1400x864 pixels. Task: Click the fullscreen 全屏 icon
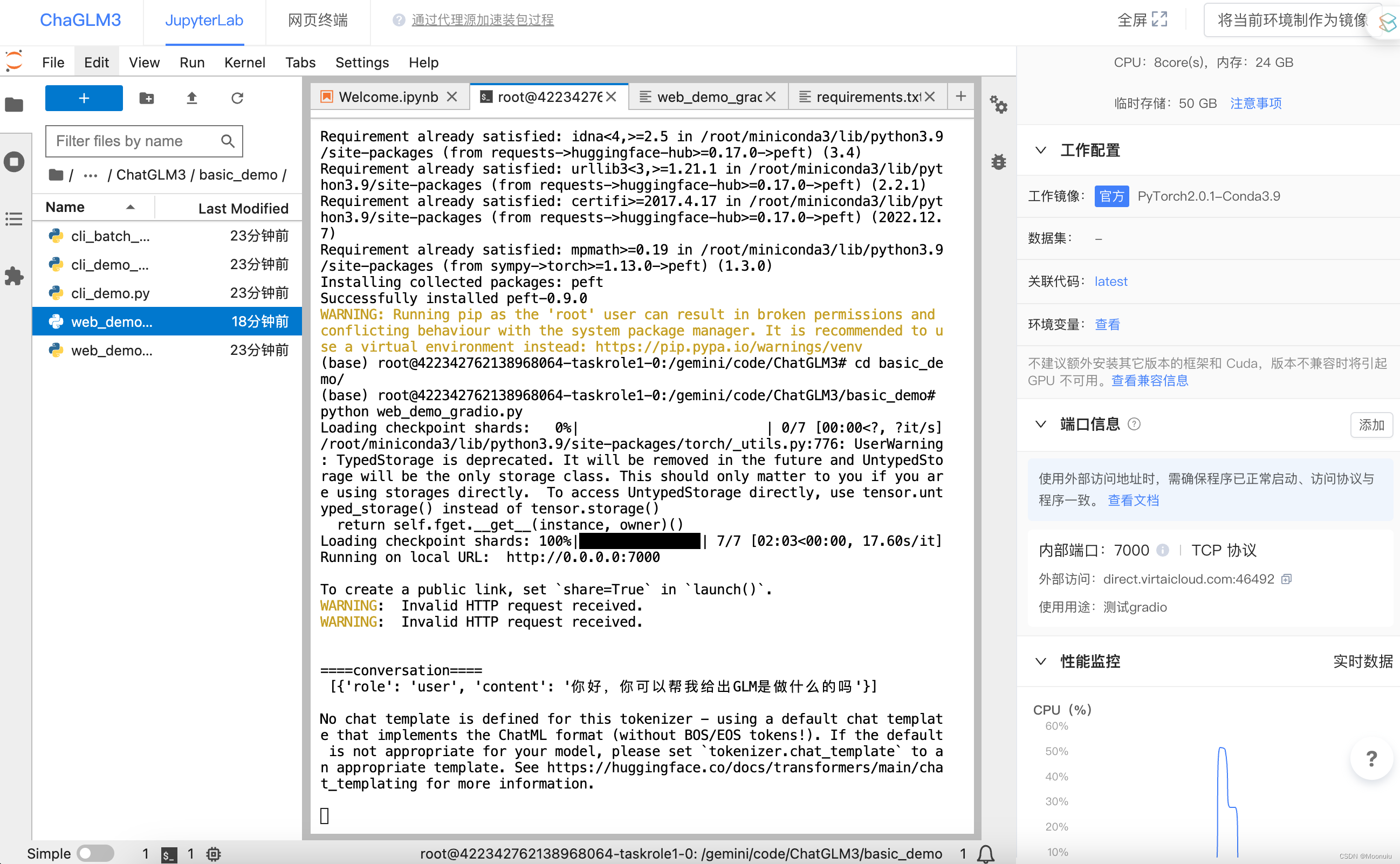click(1159, 19)
